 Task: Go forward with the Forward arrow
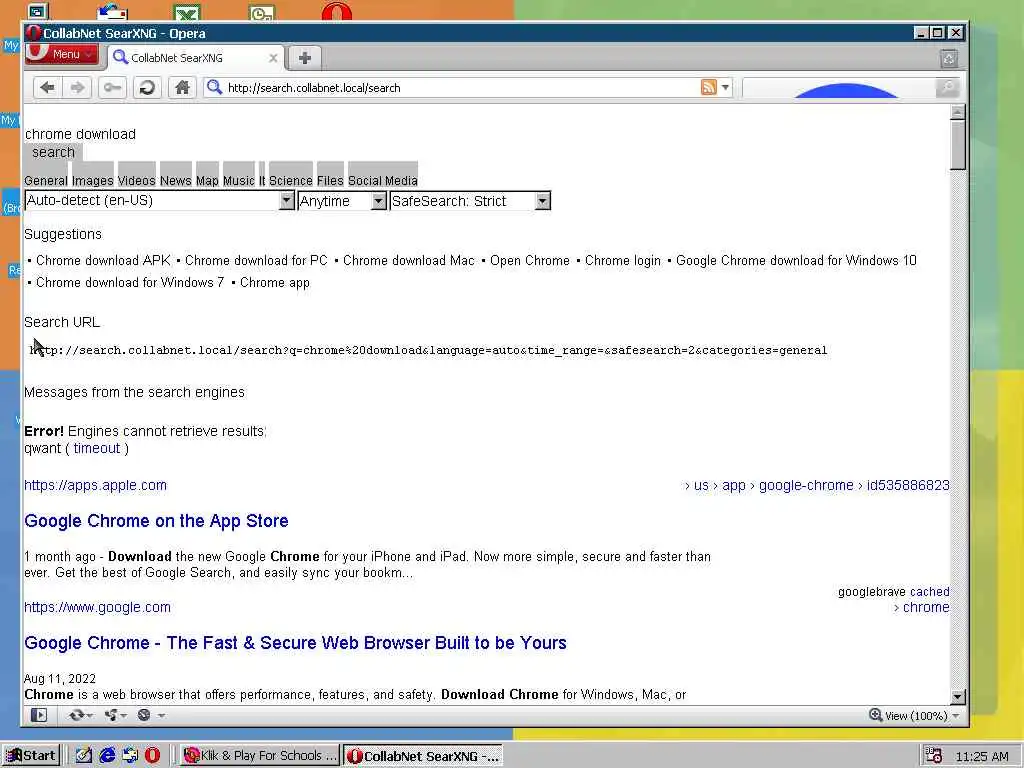tap(77, 88)
